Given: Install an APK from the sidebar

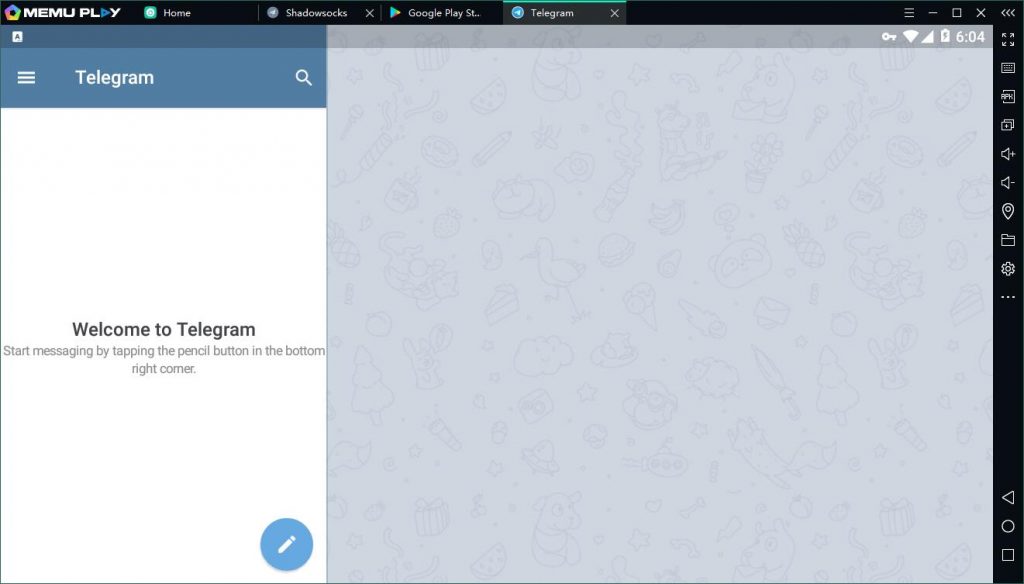Looking at the screenshot, I should [x=1007, y=96].
